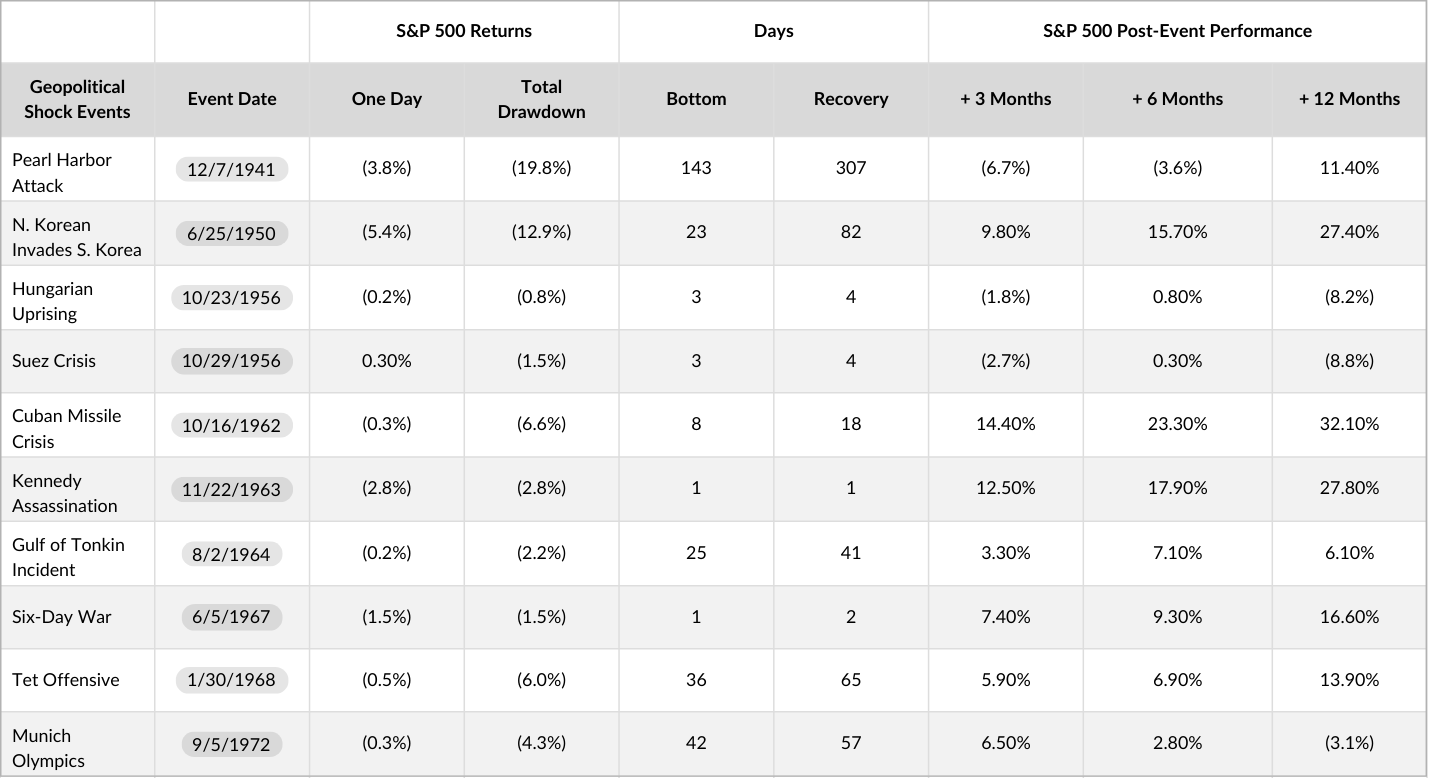This screenshot has width=1429, height=778.
Task: Click the Total Drawdown column header
Action: click(x=541, y=99)
